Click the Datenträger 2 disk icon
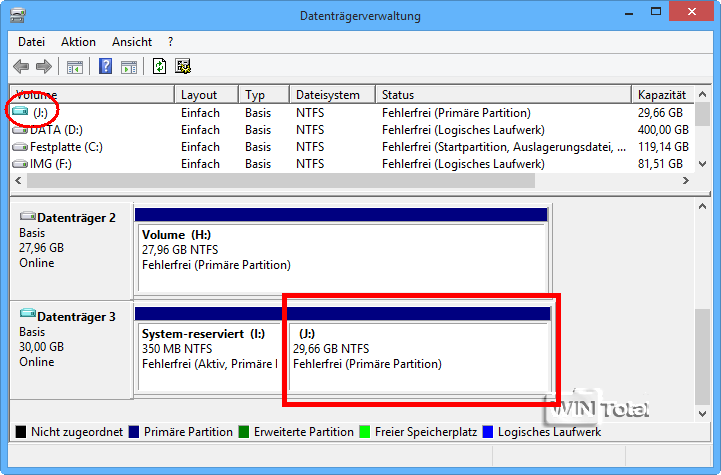Screen dimensions: 721x475 tap(28, 216)
